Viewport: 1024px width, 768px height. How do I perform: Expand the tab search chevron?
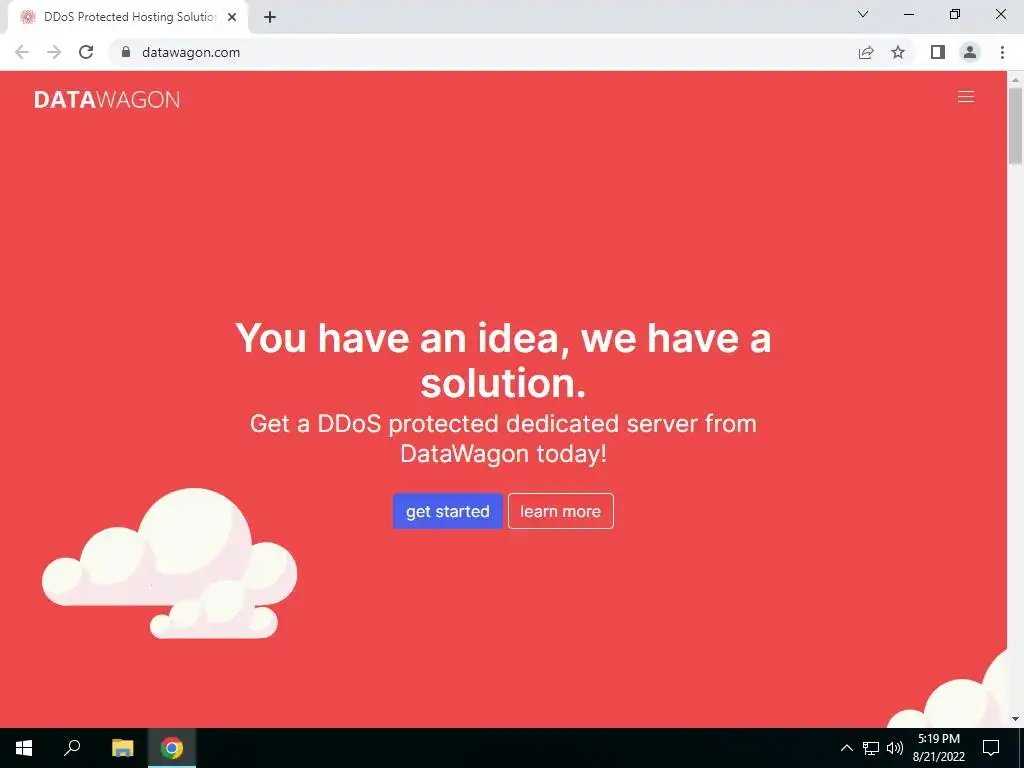coord(863,14)
